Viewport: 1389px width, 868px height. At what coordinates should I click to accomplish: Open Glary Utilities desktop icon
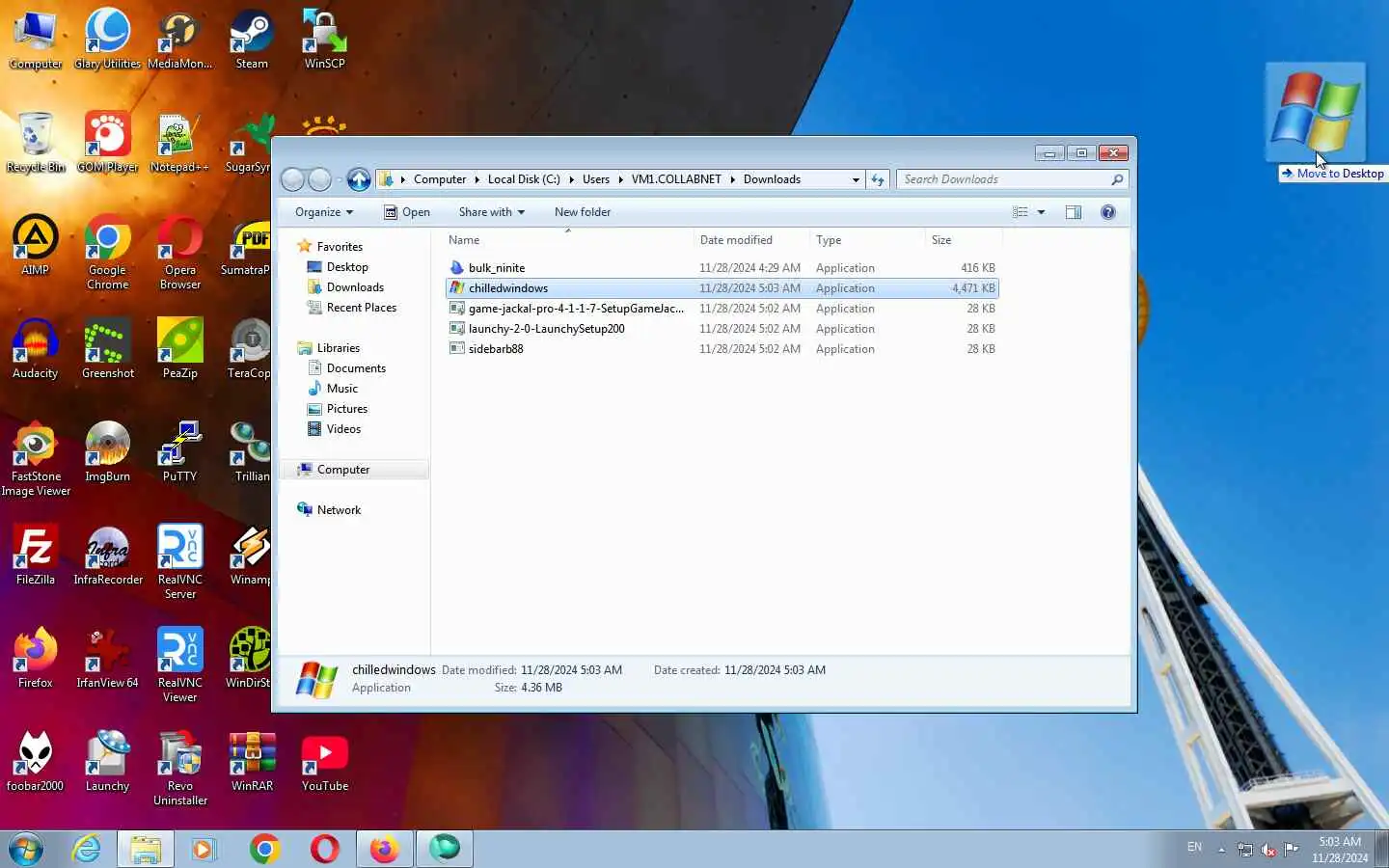tap(107, 40)
